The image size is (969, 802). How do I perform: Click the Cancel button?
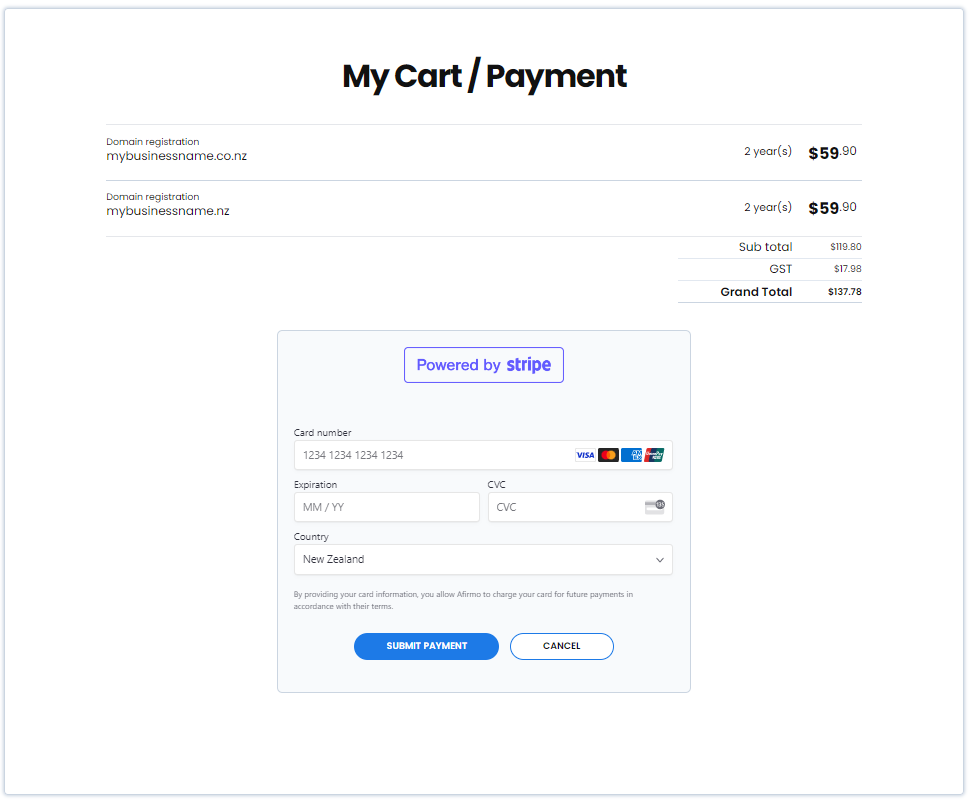[562, 646]
